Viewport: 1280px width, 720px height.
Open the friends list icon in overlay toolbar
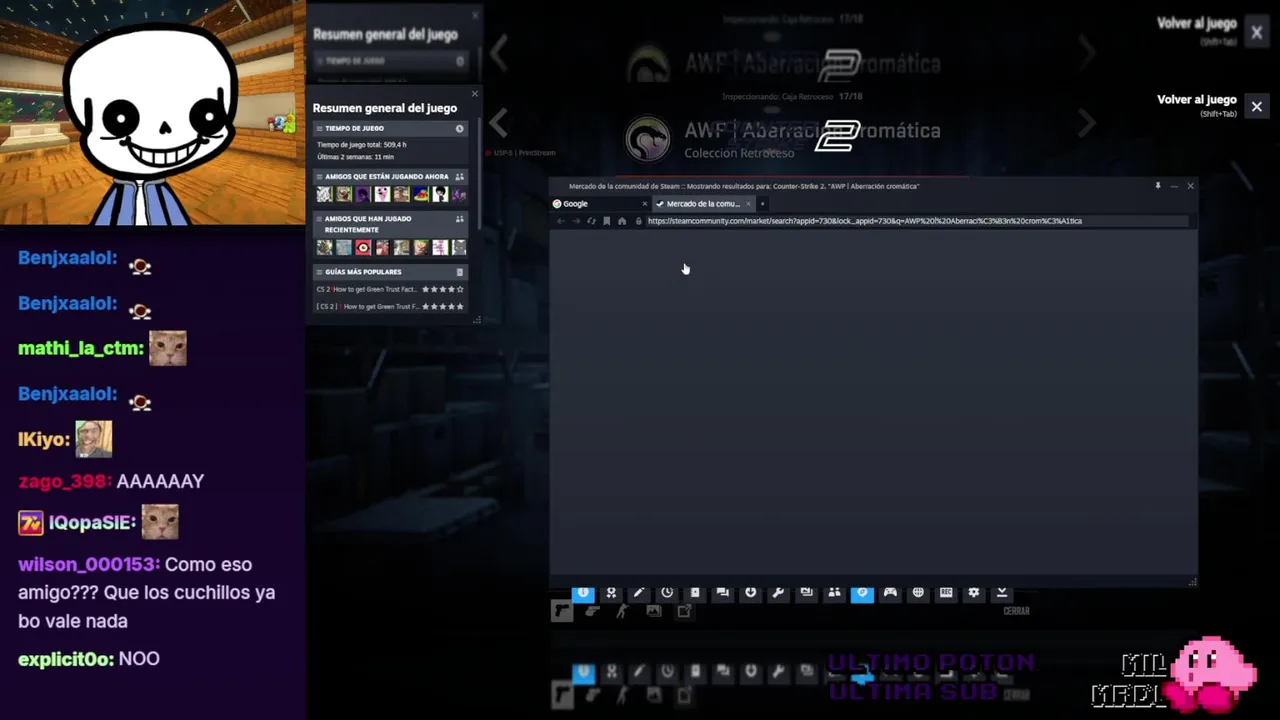point(834,593)
